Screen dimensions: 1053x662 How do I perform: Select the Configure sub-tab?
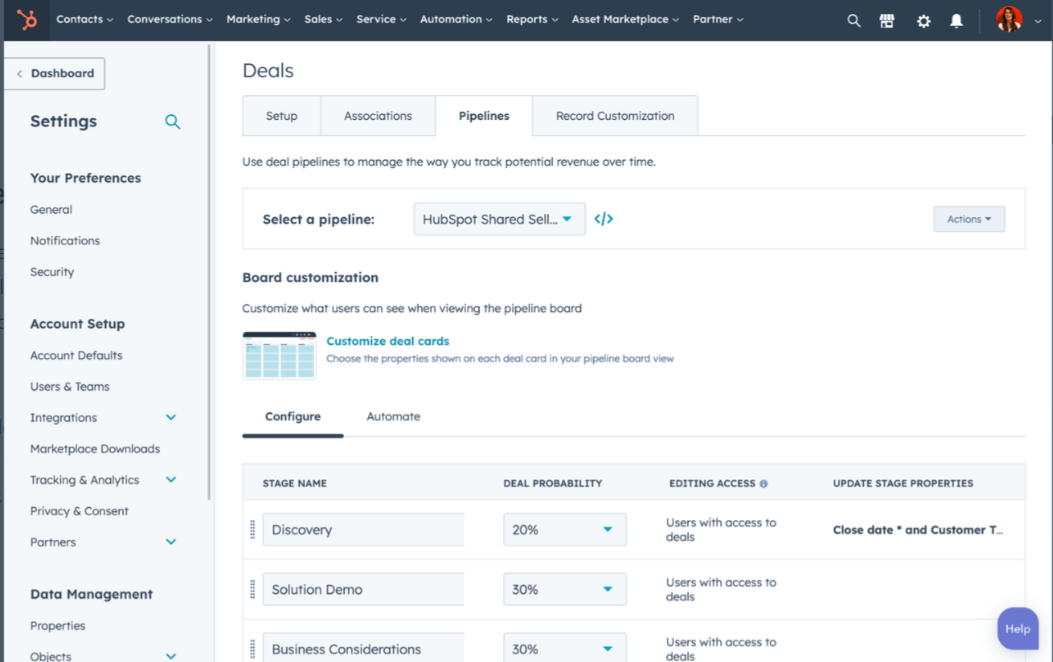293,416
